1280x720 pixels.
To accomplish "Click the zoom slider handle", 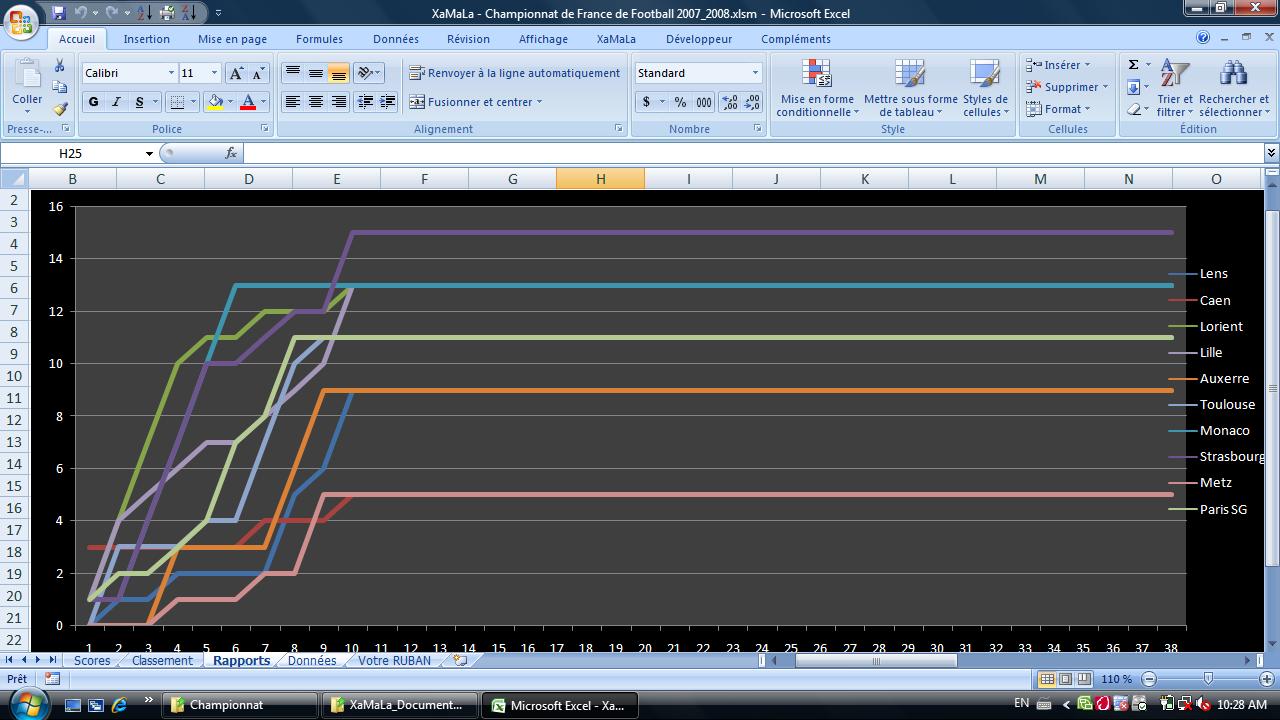I will pyautogui.click(x=1208, y=679).
